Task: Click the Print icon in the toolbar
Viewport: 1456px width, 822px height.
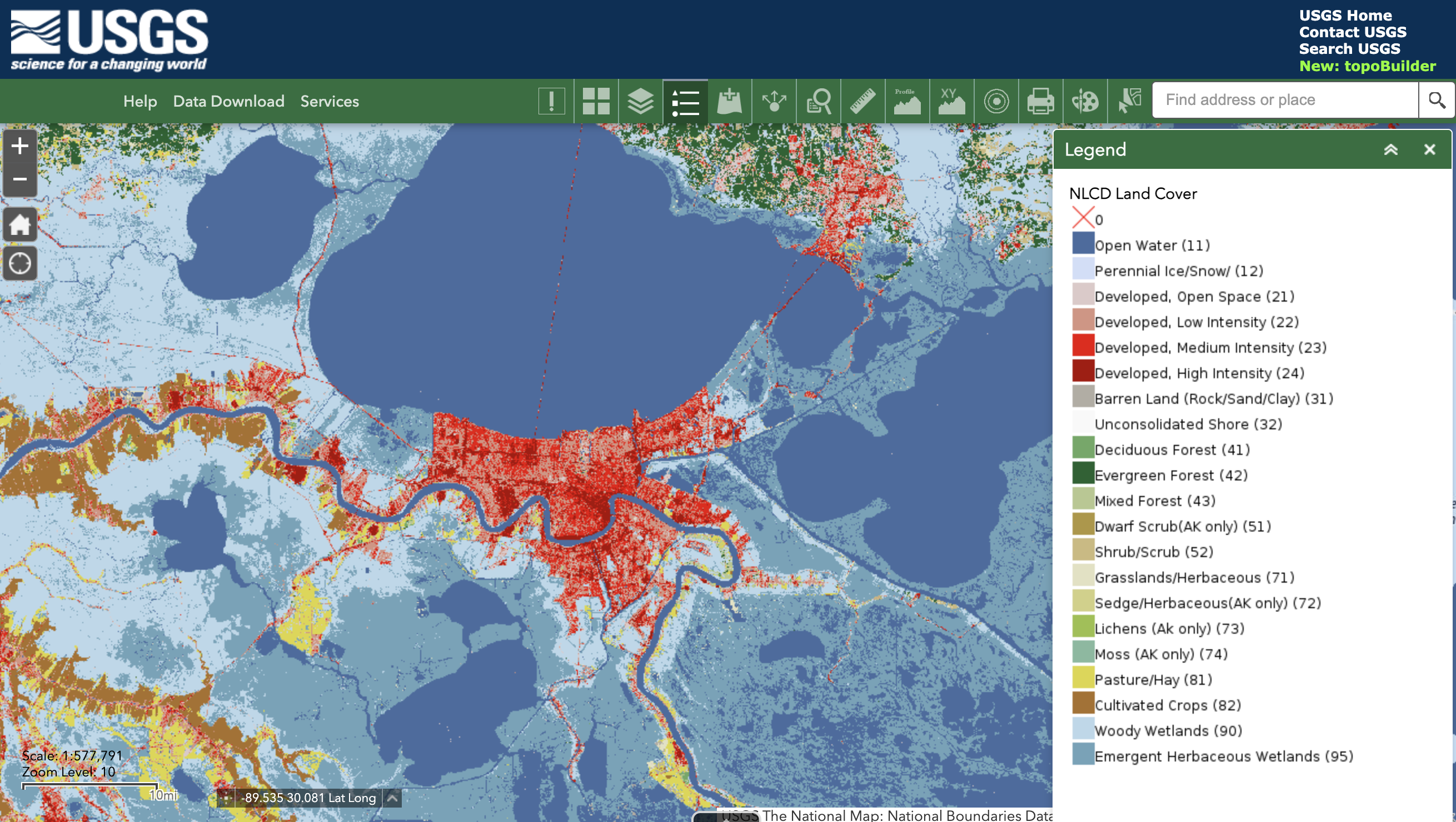Action: click(x=1040, y=101)
